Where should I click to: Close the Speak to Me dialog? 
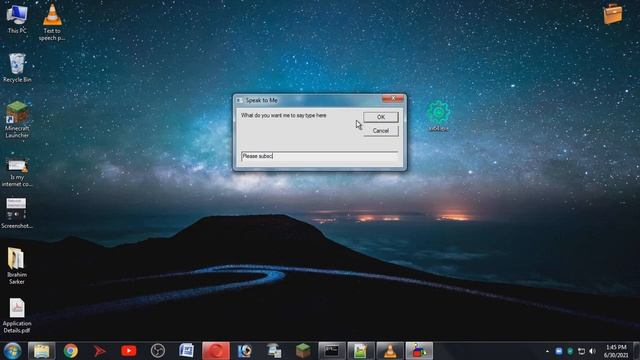(393, 99)
